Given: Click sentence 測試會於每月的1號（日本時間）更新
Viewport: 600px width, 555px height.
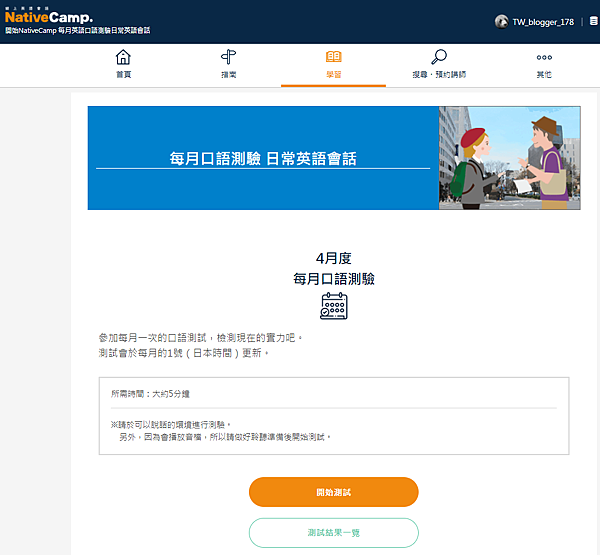Looking at the screenshot, I should pyautogui.click(x=184, y=353).
